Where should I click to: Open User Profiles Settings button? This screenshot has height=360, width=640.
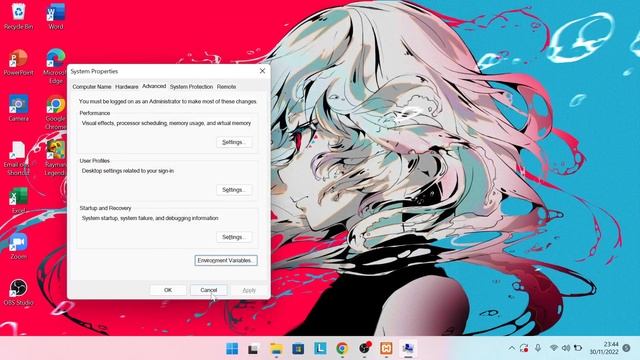[x=234, y=190]
